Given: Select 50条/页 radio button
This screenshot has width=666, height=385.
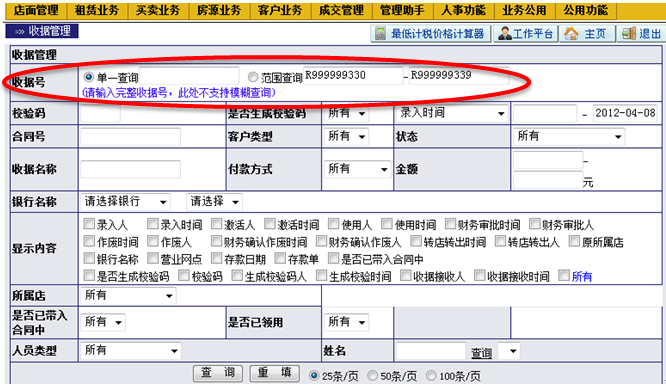Looking at the screenshot, I should coord(372,376).
